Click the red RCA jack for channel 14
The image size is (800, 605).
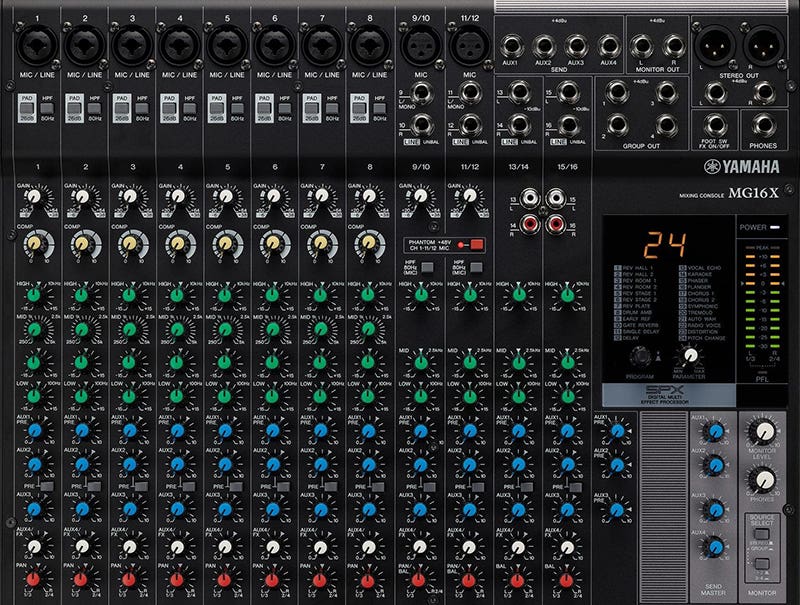tap(530, 223)
